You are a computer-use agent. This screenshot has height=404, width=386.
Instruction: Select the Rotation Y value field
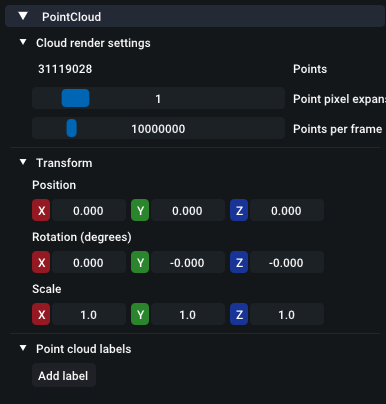(x=187, y=262)
